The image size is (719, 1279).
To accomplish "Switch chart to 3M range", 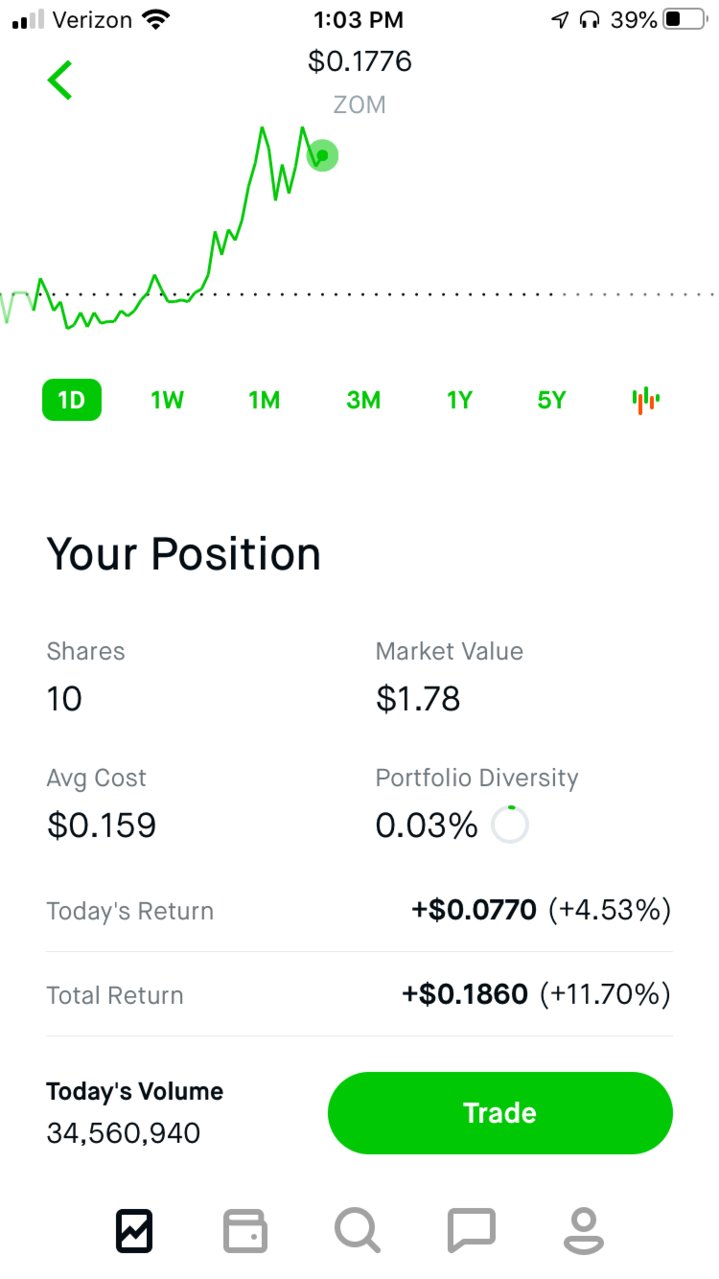I will (363, 400).
